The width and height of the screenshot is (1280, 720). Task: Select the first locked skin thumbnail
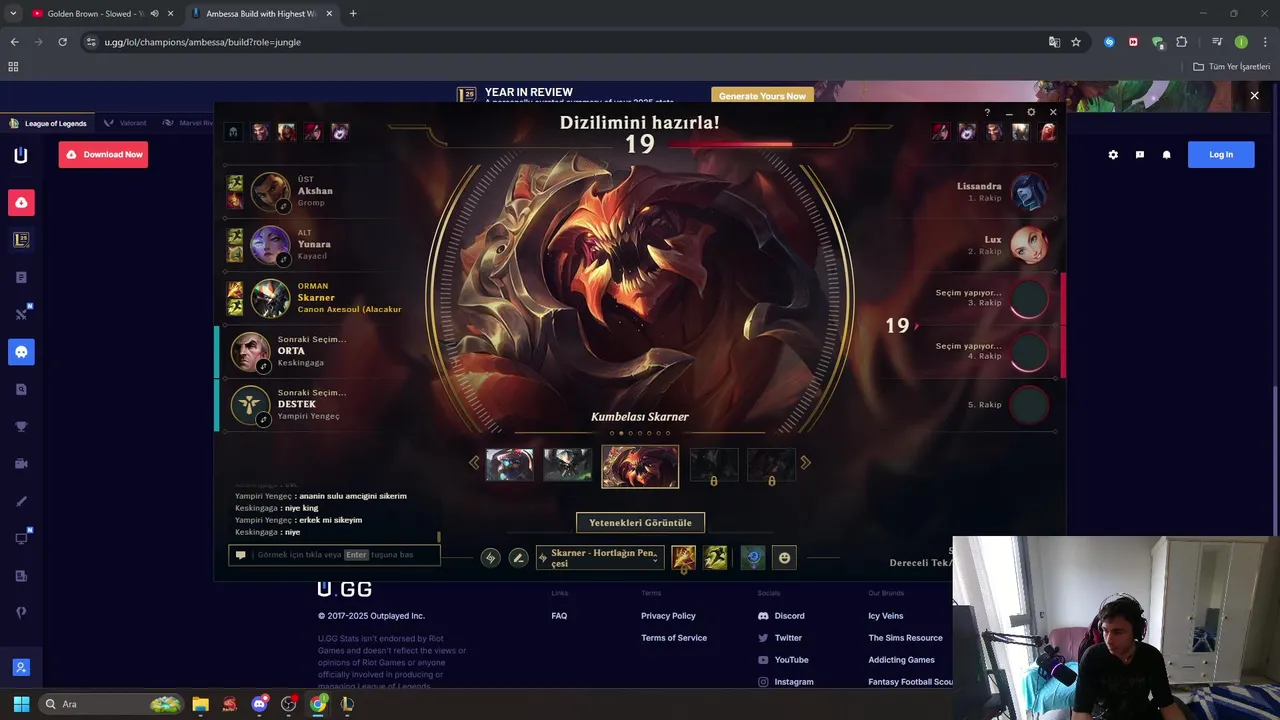(x=714, y=465)
